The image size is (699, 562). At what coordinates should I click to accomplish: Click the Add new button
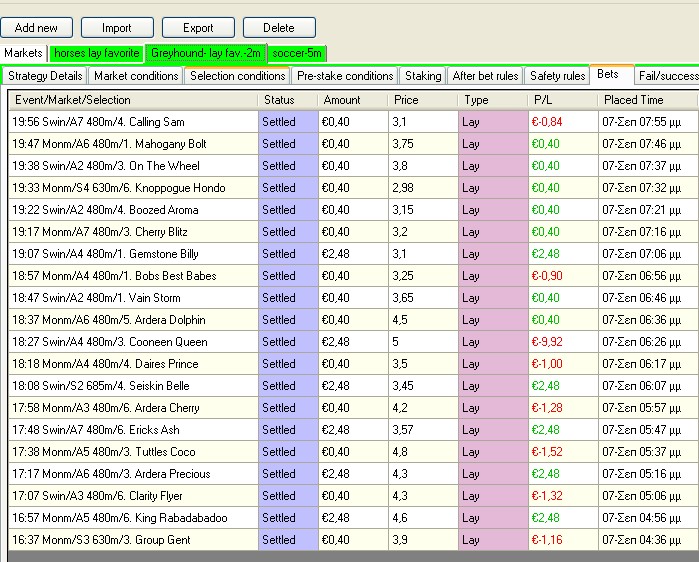pos(37,28)
